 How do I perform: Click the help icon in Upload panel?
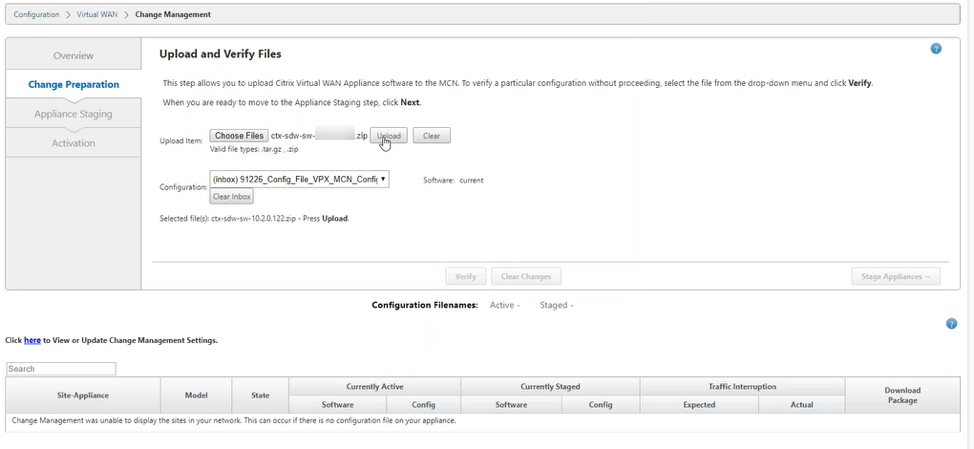[x=936, y=49]
